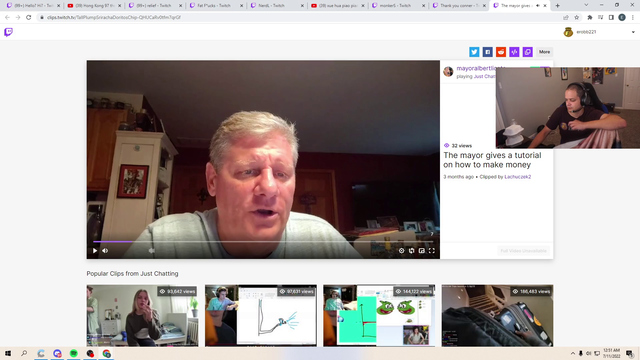Open More share options
This screenshot has height=360, width=640.
[544, 52]
